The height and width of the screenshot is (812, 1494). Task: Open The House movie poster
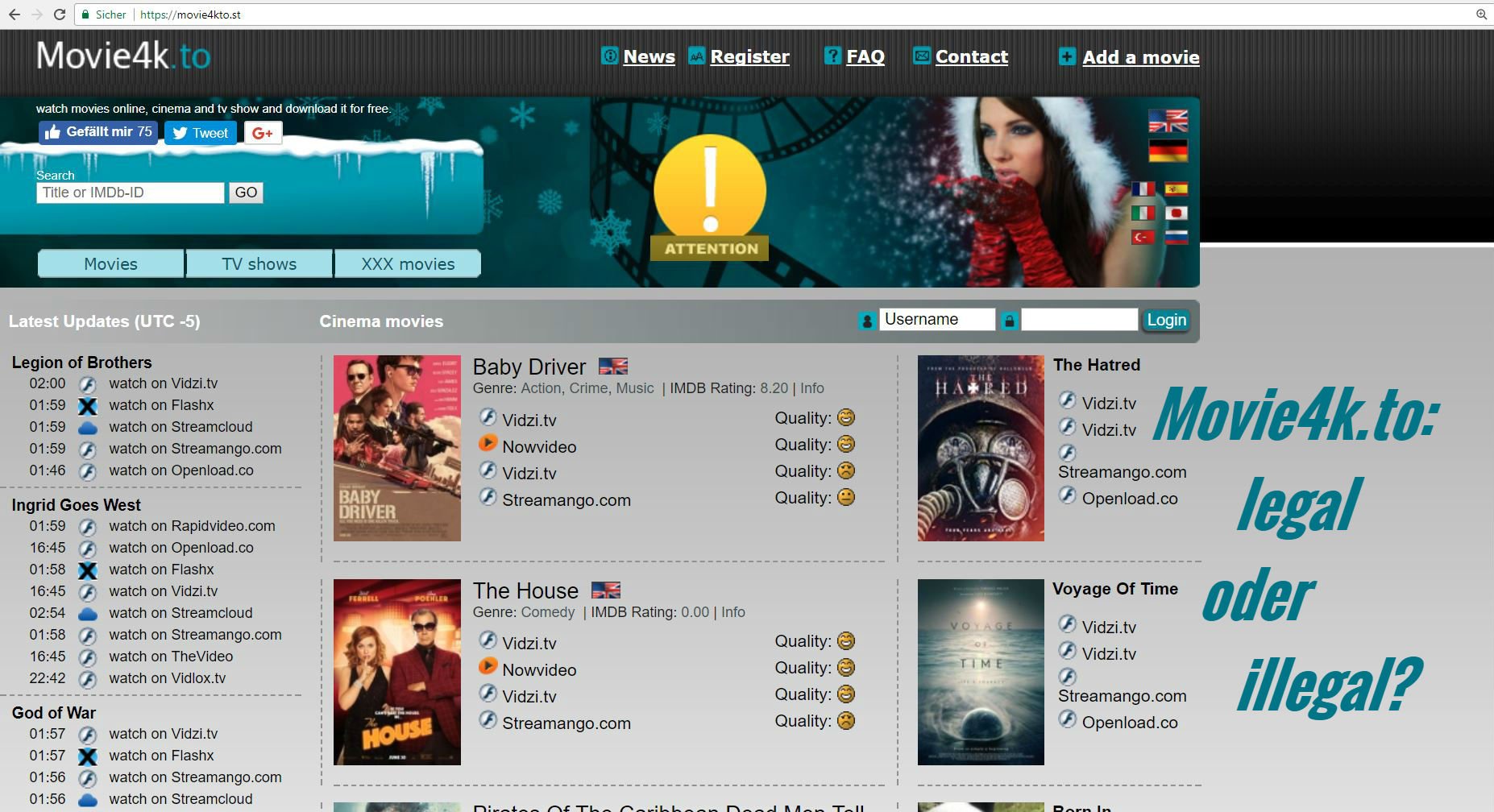tap(397, 672)
